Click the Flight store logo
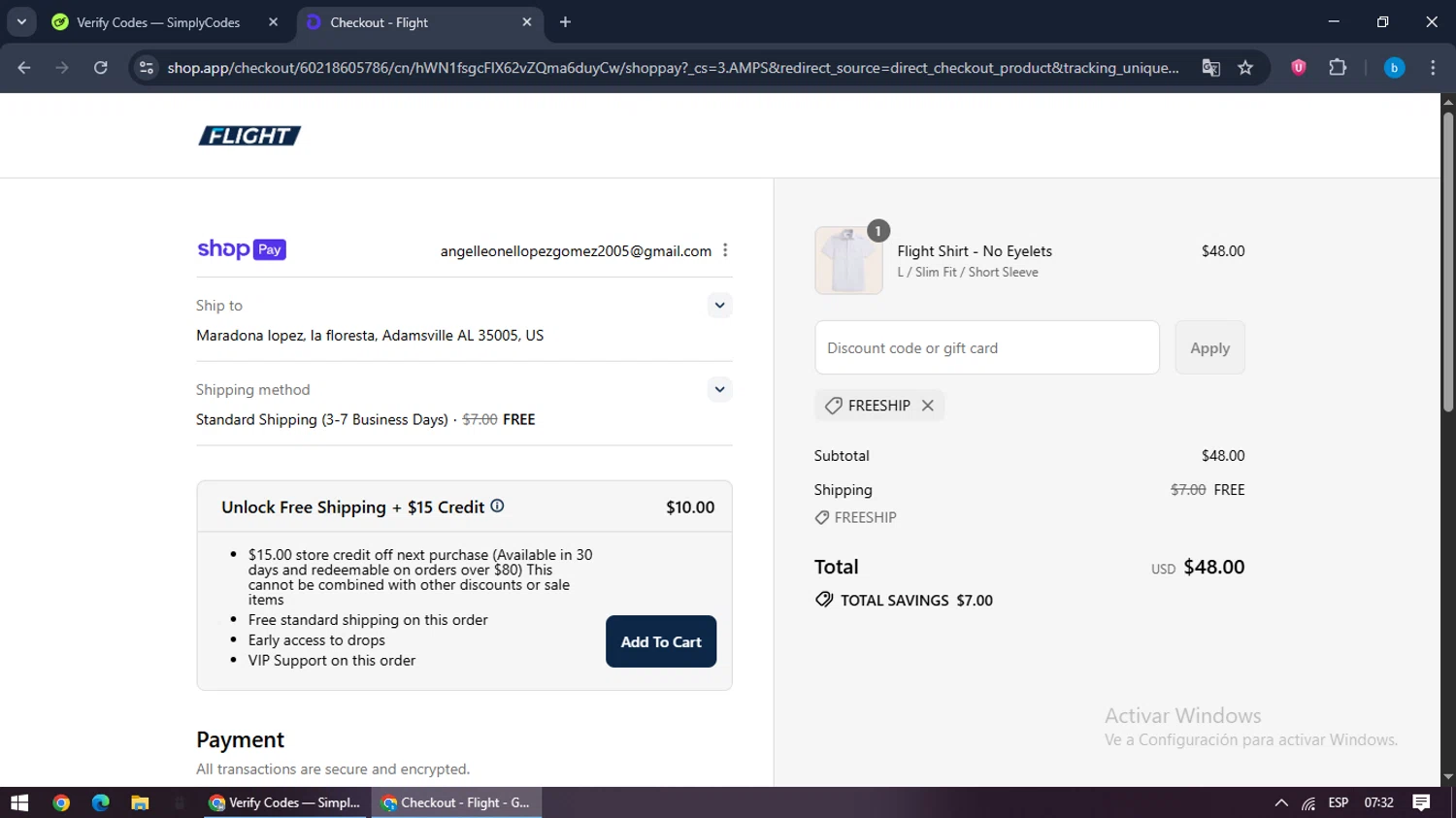The image size is (1456, 818). [x=249, y=136]
